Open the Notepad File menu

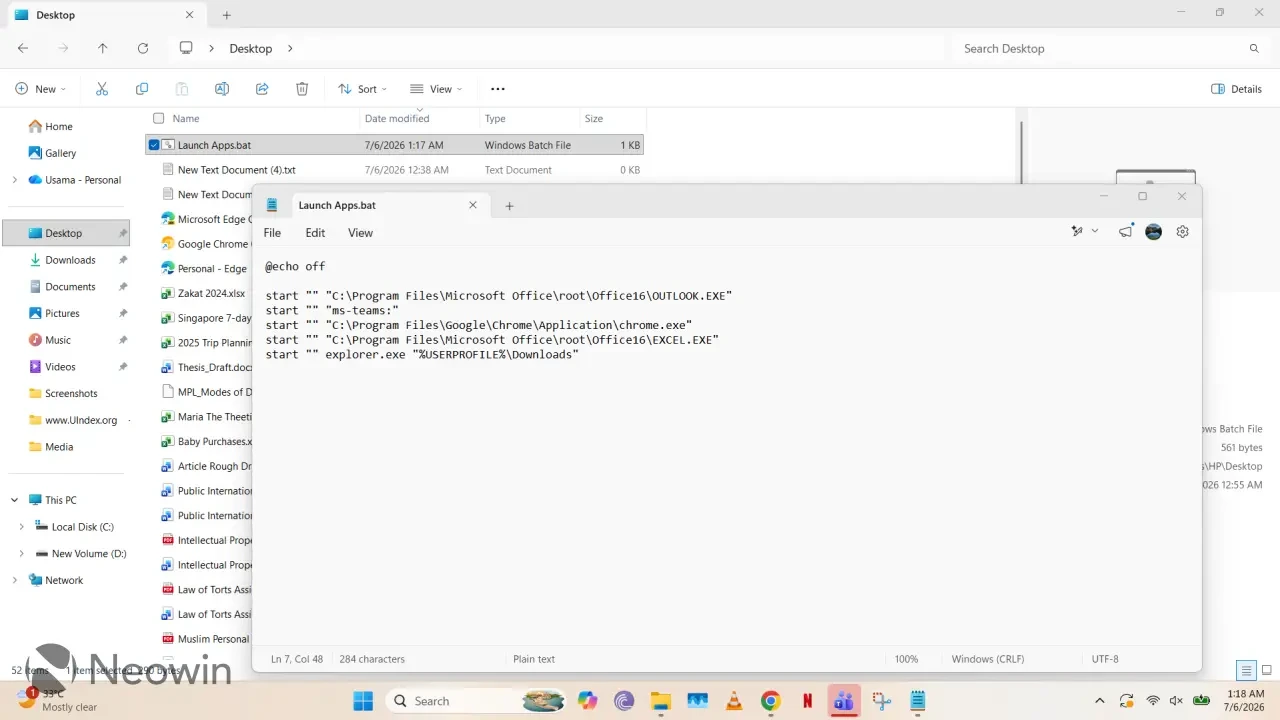tap(272, 233)
